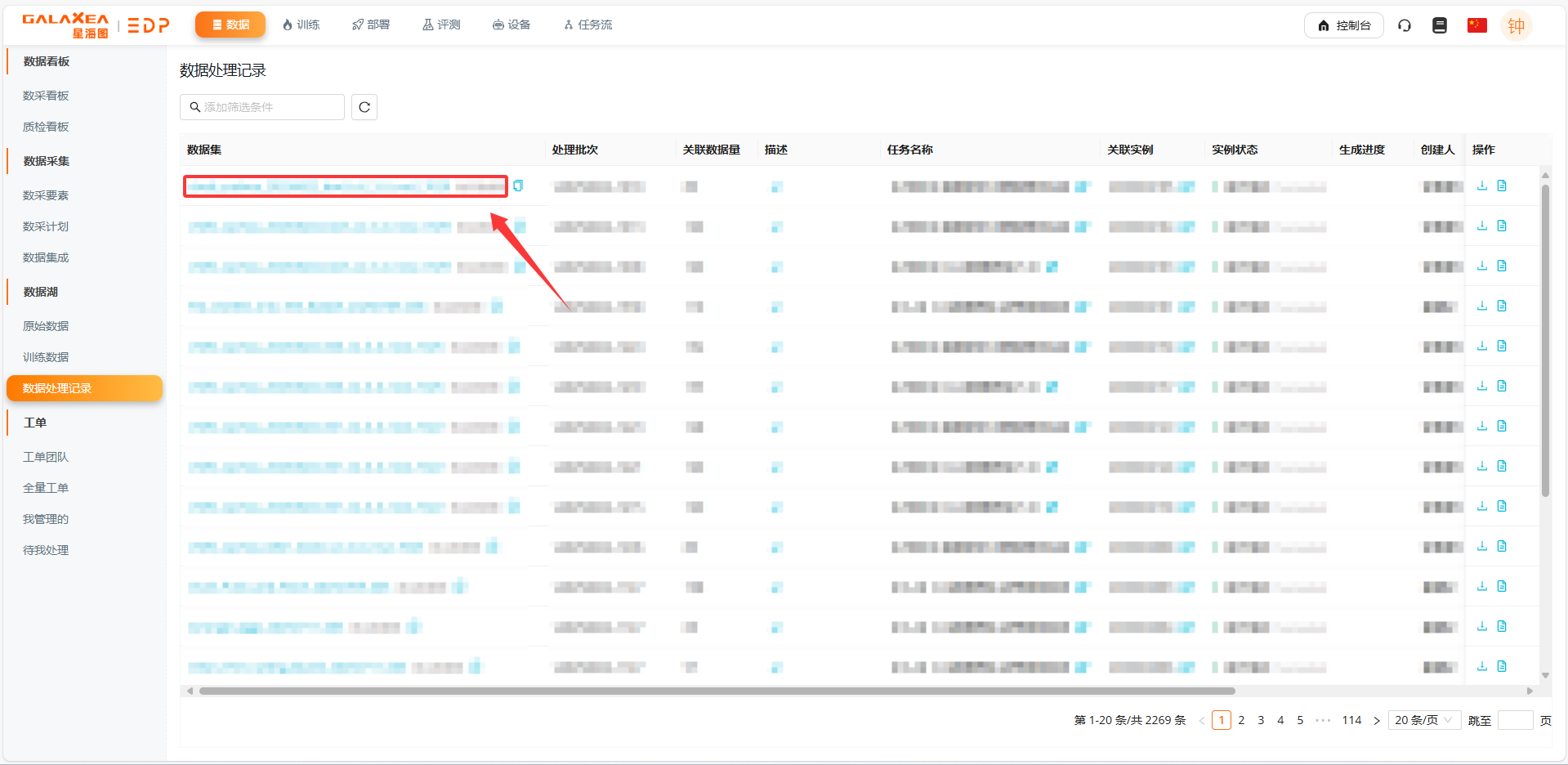Open the 20 条/页 page size dropdown
Viewport: 1568px width, 765px height.
pyautogui.click(x=1423, y=720)
